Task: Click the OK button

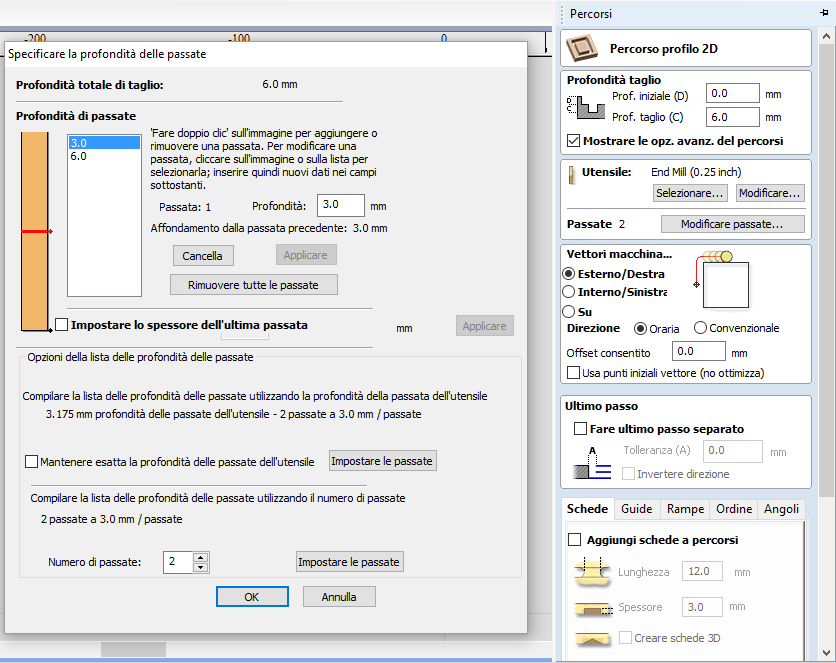Action: click(x=252, y=597)
